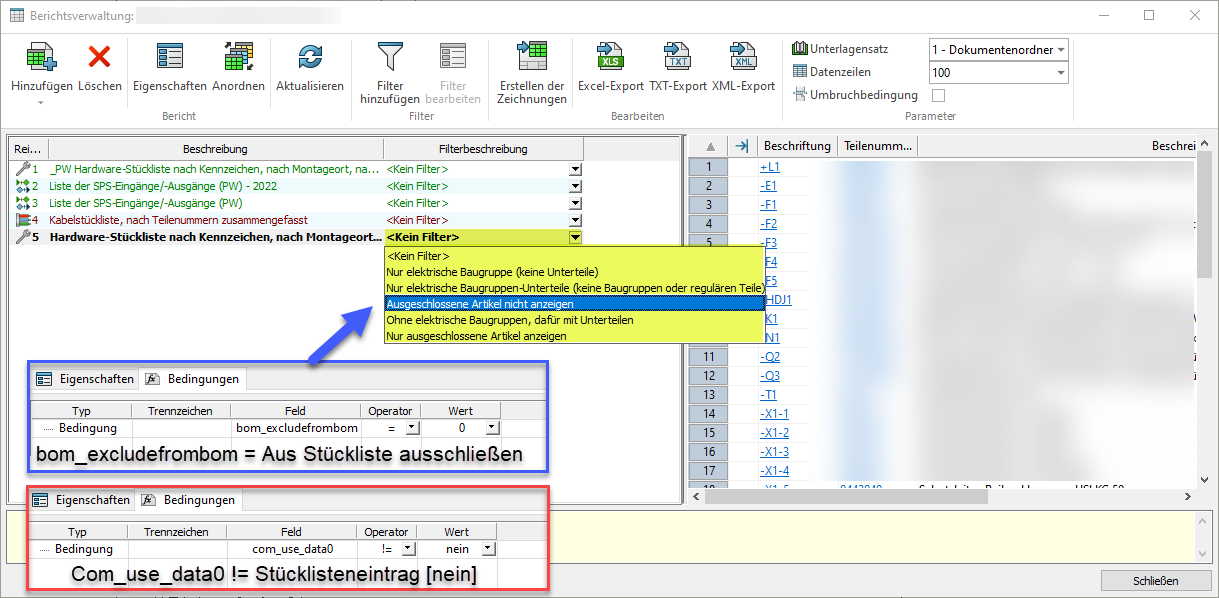Open the -Q2 component link
Image resolution: width=1219 pixels, height=598 pixels.
769,357
